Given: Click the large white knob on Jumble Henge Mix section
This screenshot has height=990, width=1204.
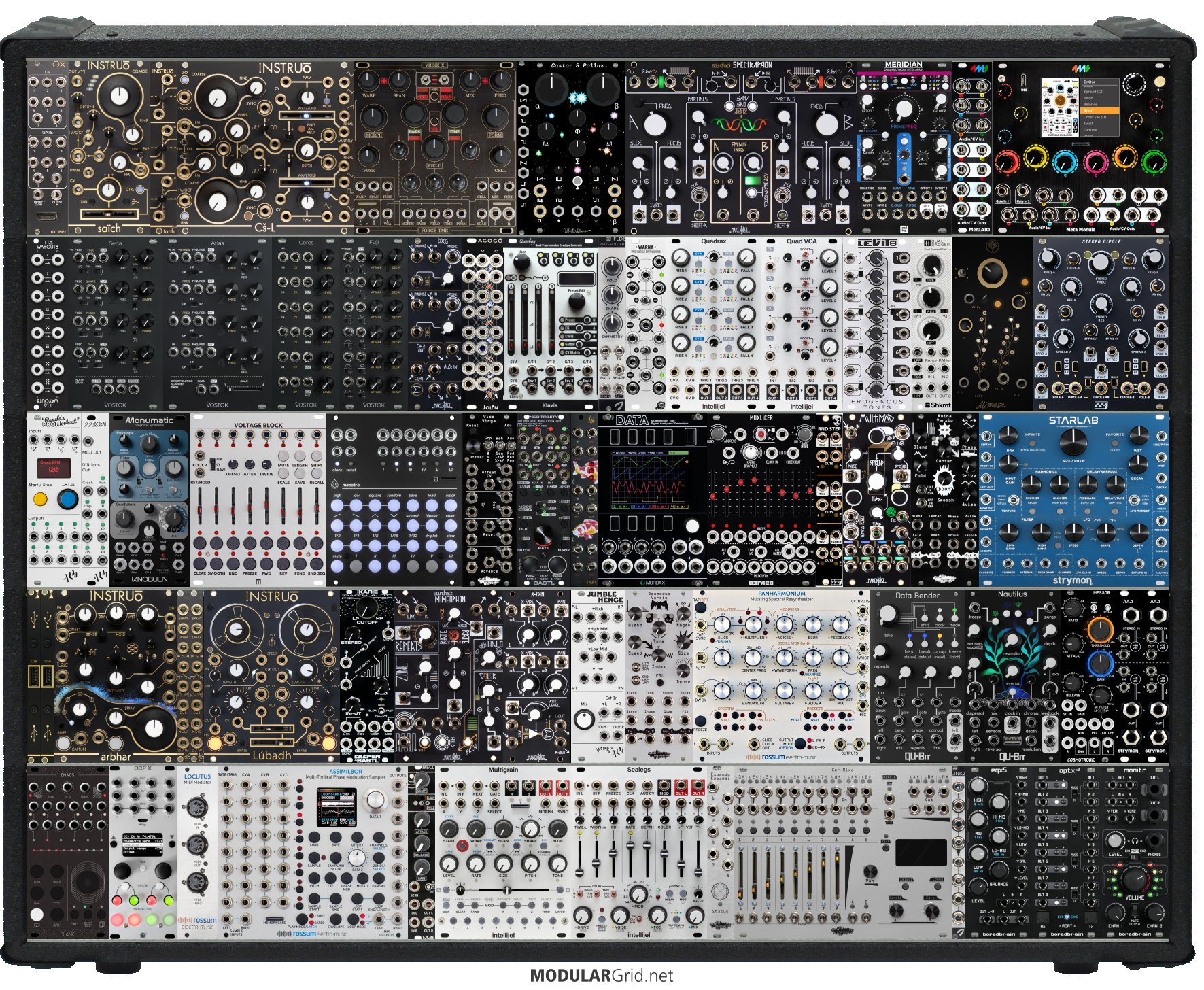Looking at the screenshot, I should pos(583,718).
